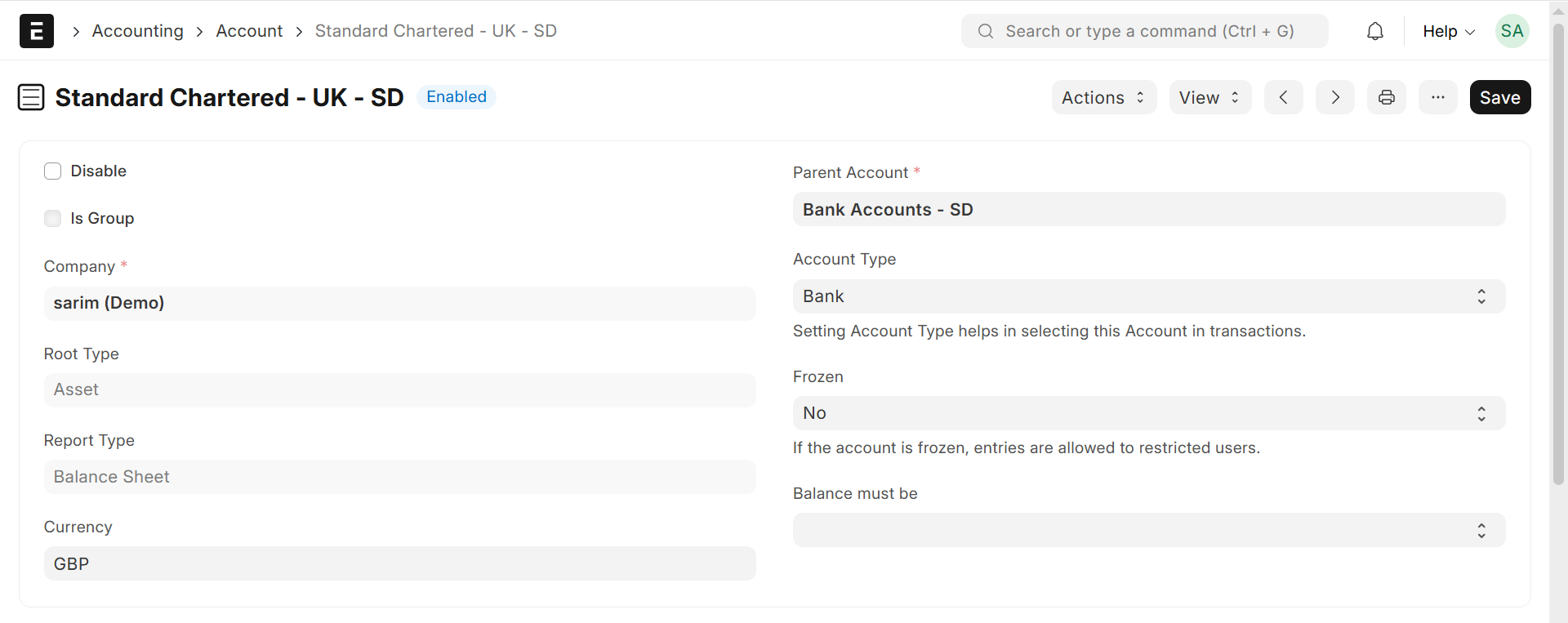
Task: Open the View menu
Action: click(x=1209, y=97)
